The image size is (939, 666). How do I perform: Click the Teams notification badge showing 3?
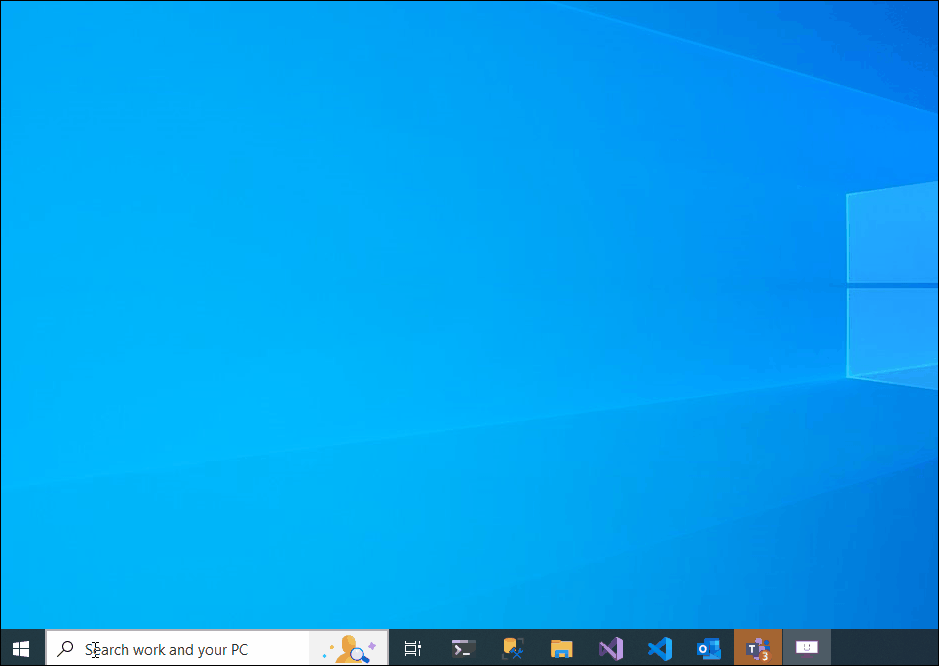(765, 656)
